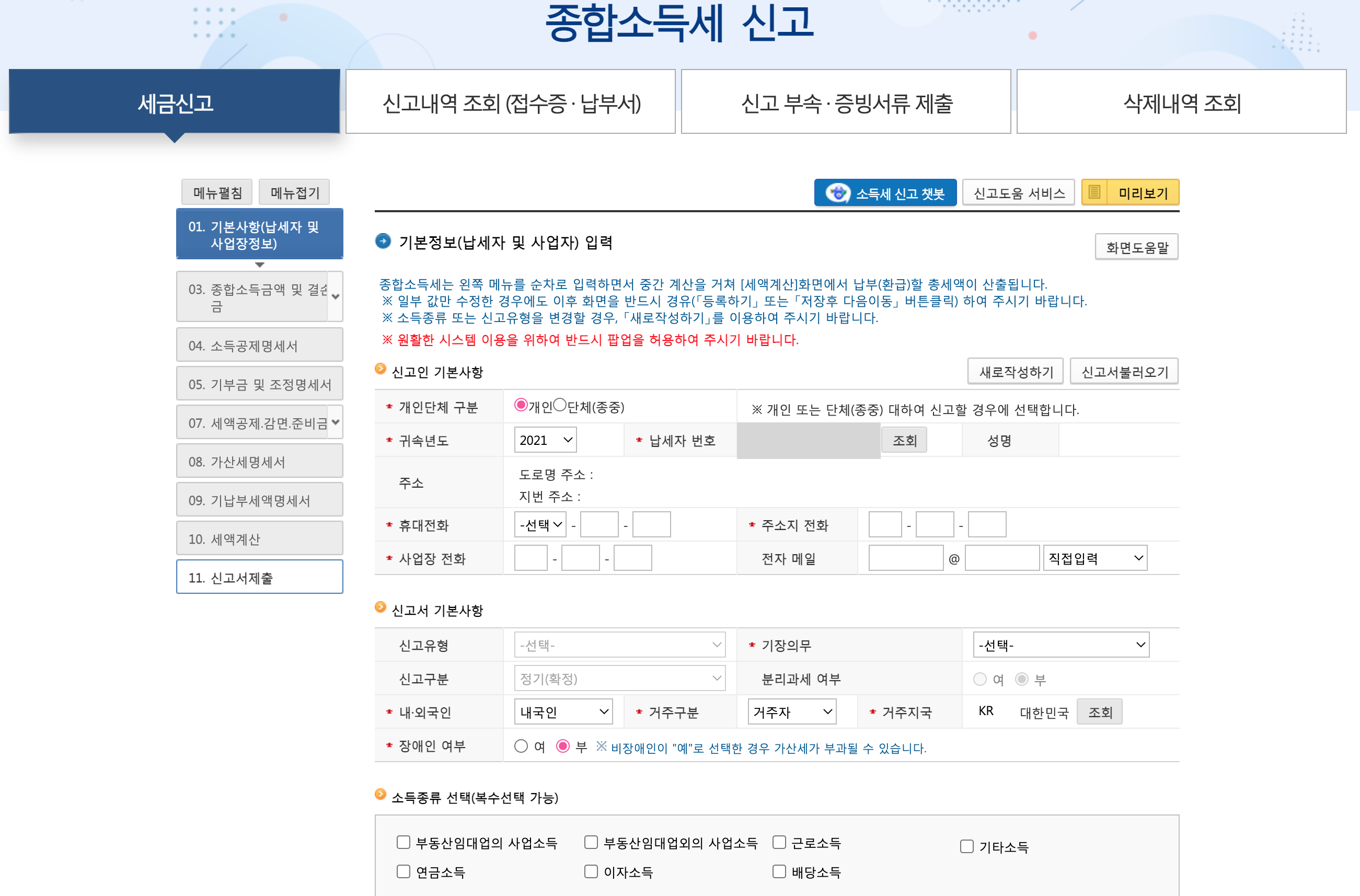Switch to 신고내역 조회 (접수증·납부서) tab
This screenshot has height=896, width=1360.
[x=510, y=102]
